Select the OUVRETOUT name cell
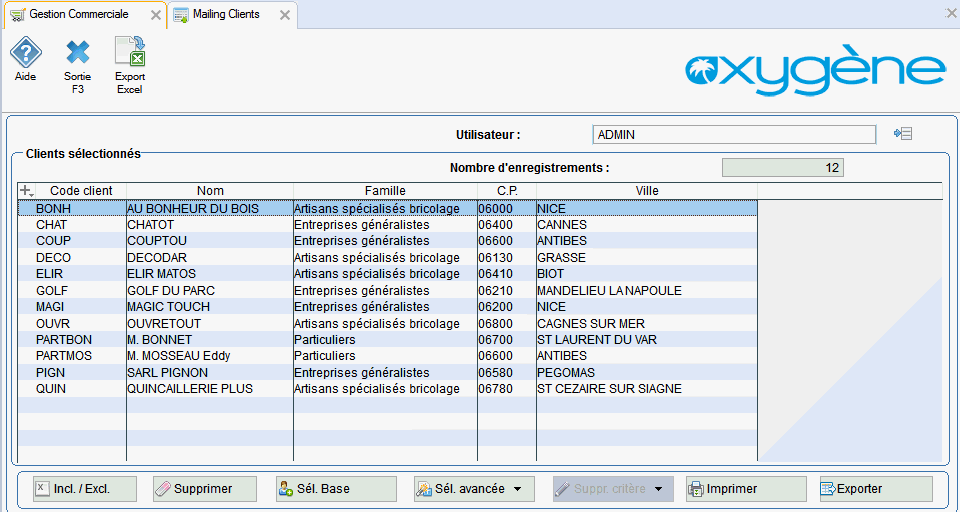 (210, 323)
